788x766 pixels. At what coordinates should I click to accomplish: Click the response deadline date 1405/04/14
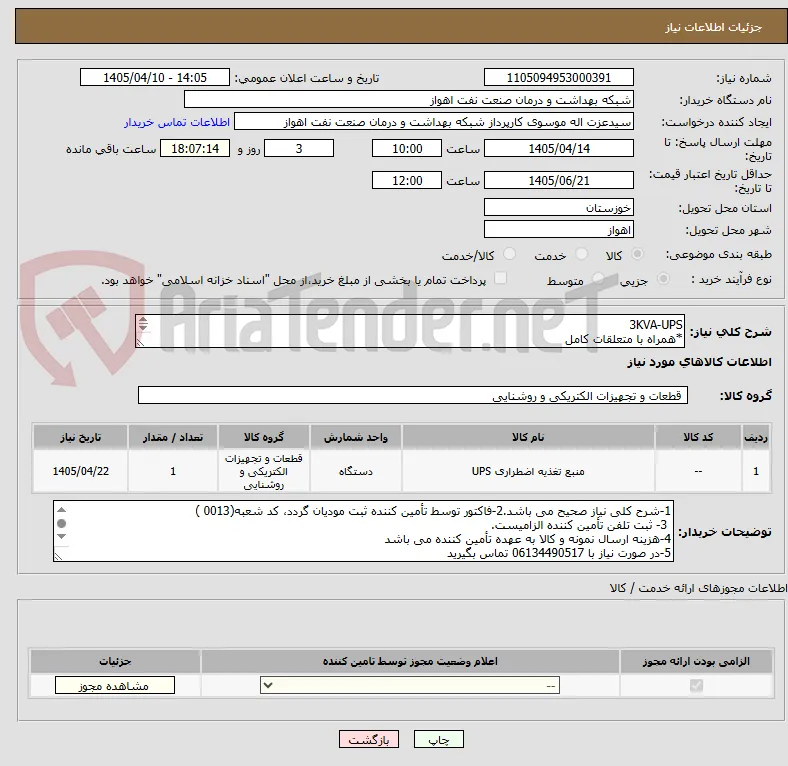558,148
